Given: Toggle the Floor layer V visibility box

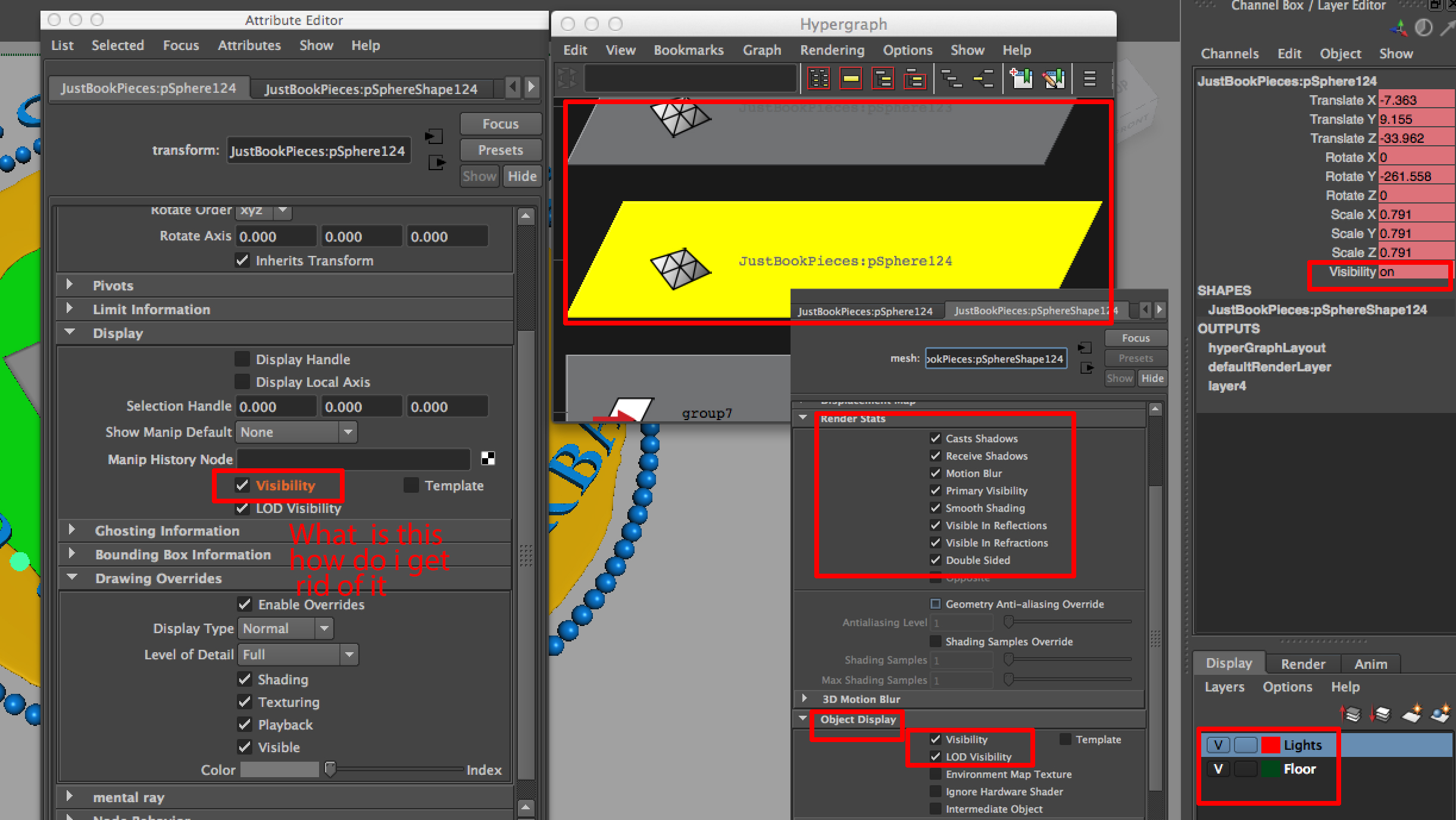Looking at the screenshot, I should click(x=1218, y=769).
